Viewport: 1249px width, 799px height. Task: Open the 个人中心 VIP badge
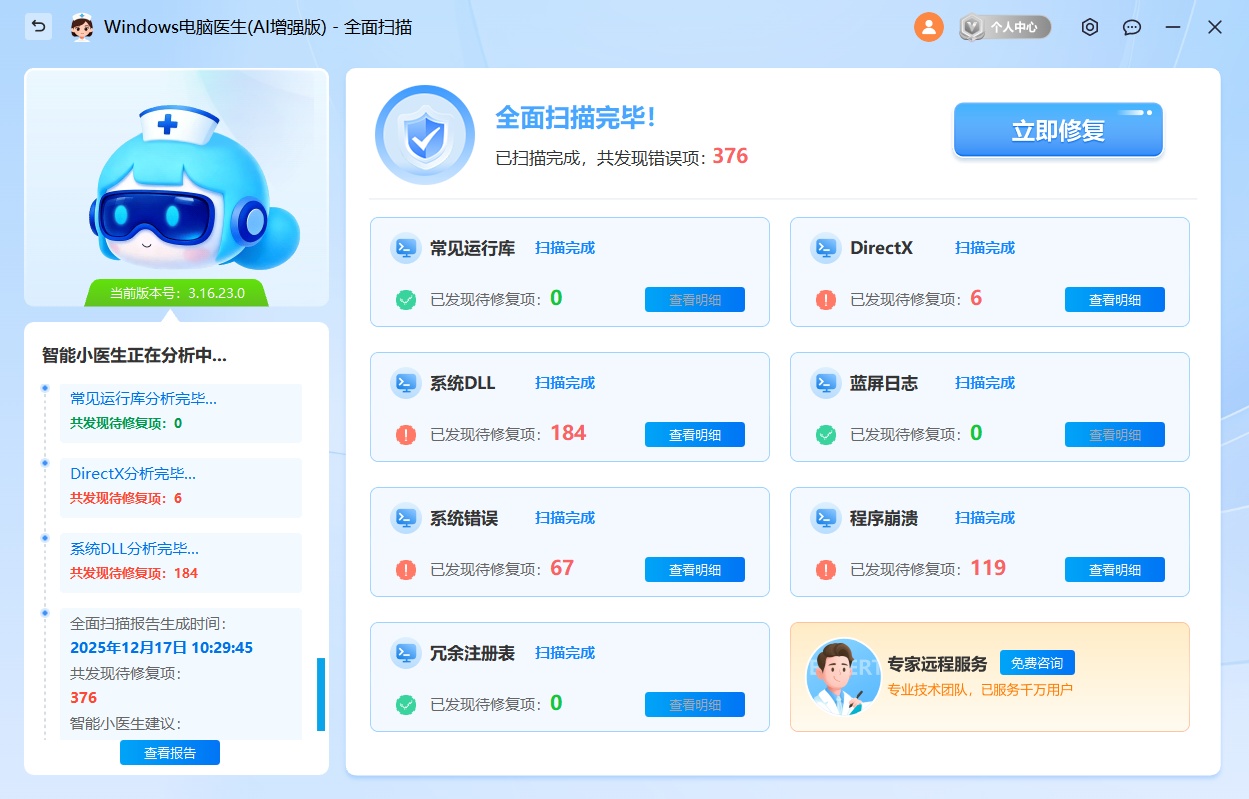click(1005, 27)
